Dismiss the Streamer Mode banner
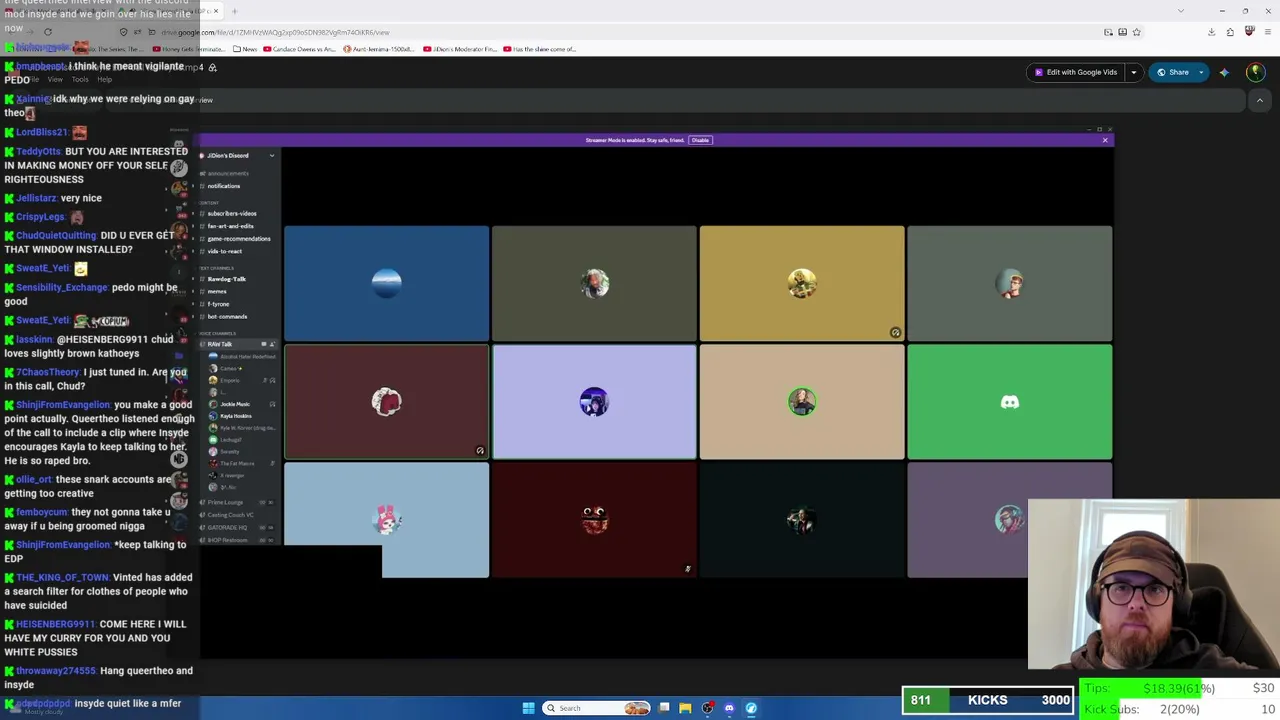Screen dimensions: 1280x720 (x=1105, y=140)
